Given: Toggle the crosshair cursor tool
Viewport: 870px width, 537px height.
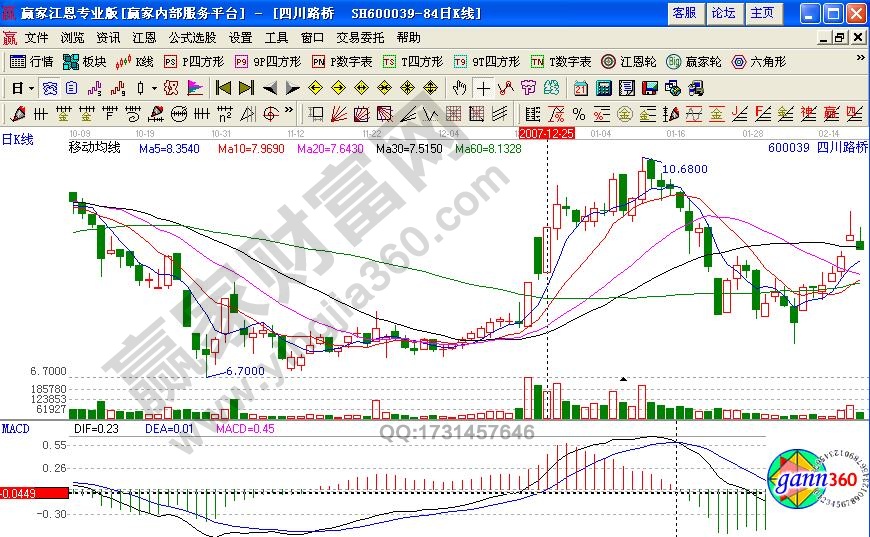Looking at the screenshot, I should [x=483, y=87].
